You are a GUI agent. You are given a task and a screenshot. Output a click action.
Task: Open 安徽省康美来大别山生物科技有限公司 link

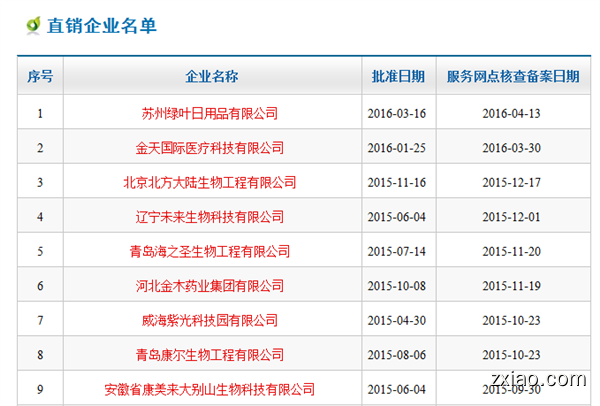pos(210,389)
